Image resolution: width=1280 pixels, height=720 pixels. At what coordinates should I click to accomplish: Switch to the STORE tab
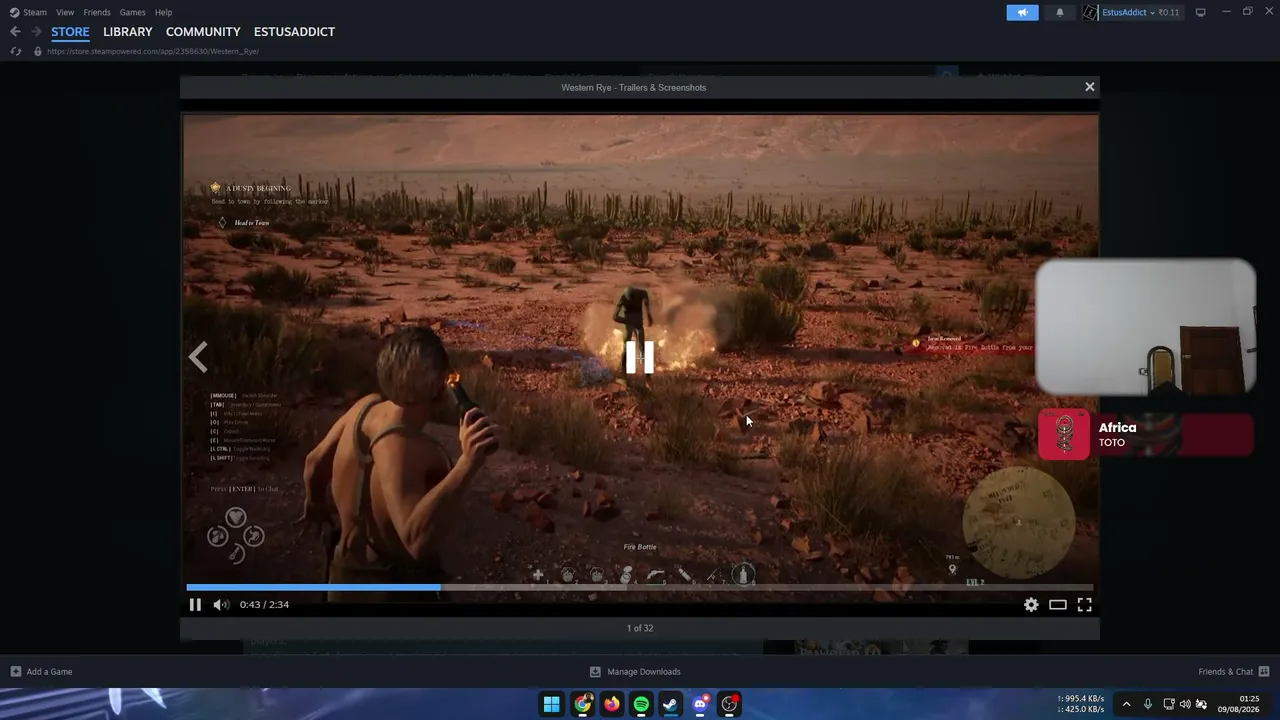coord(70,32)
